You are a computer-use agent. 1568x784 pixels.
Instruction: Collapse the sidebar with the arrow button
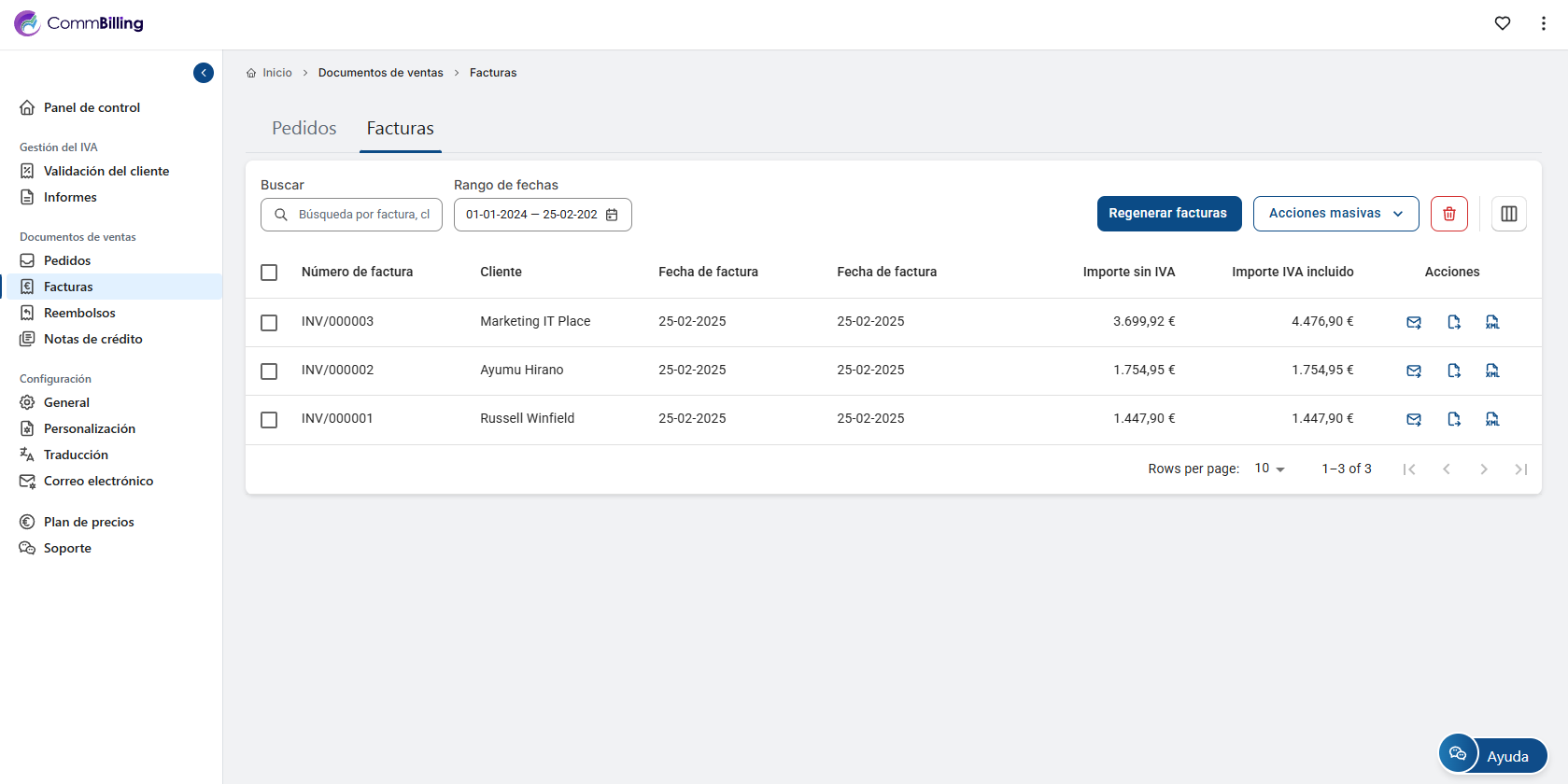tap(204, 73)
